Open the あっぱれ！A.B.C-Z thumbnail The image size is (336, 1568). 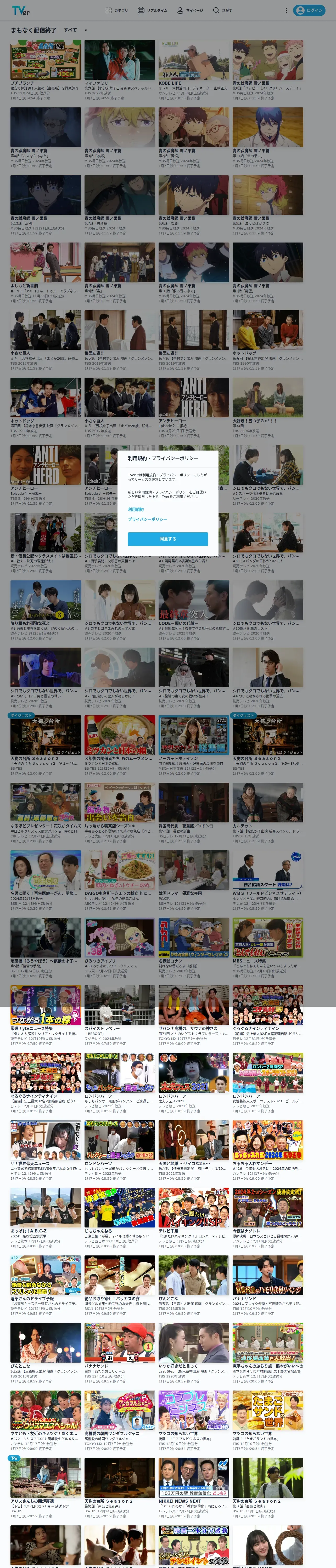click(46, 1208)
